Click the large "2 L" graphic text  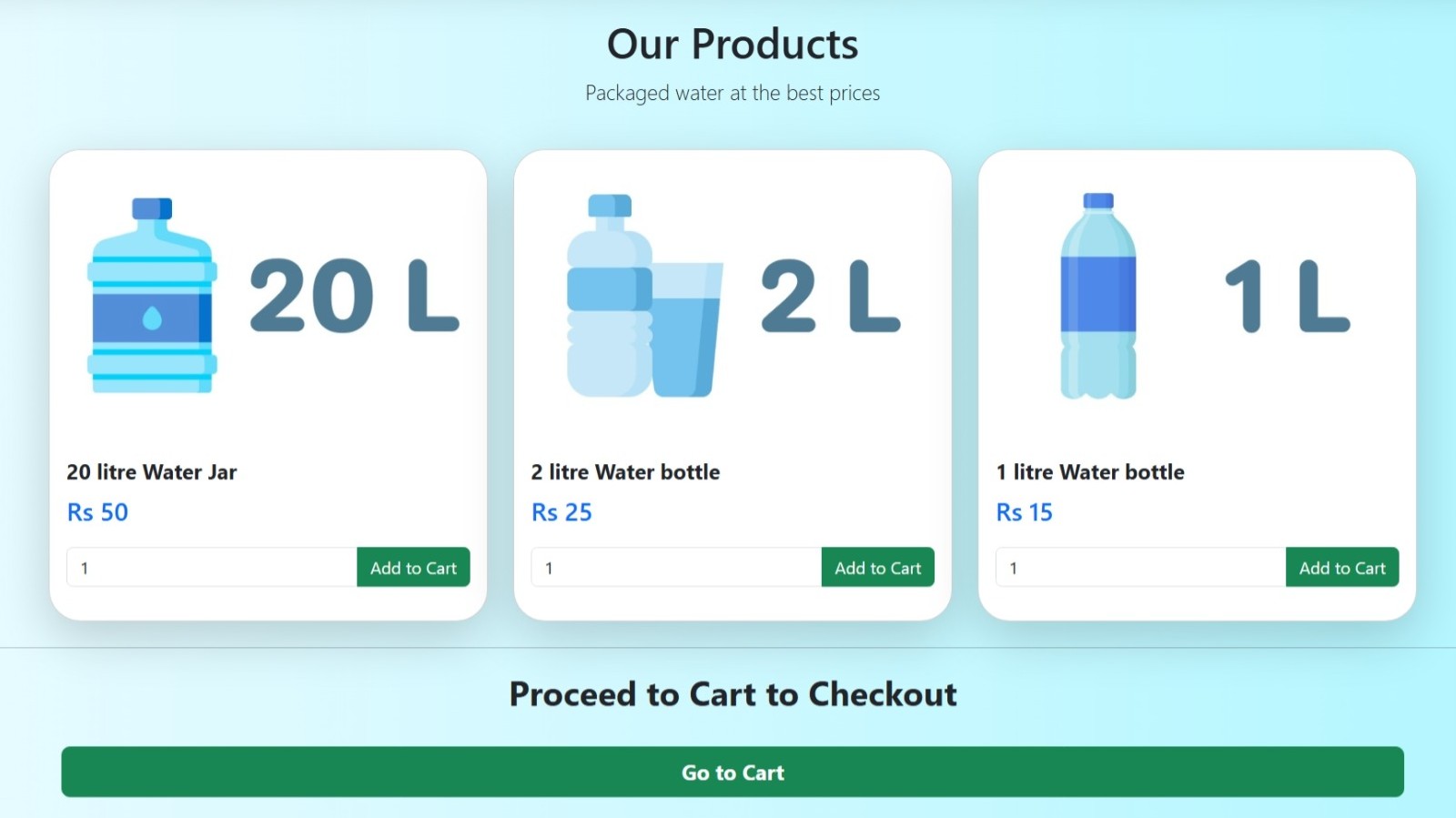830,295
